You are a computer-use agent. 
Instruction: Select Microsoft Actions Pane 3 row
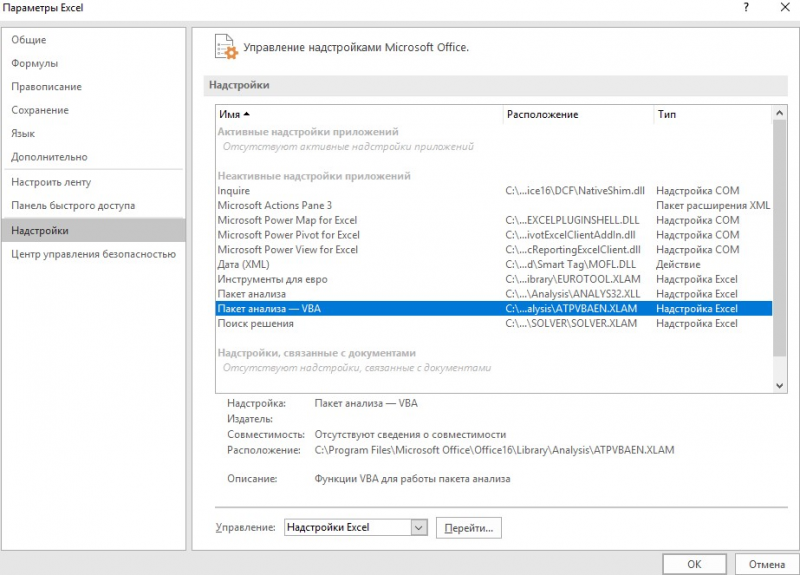(x=494, y=206)
